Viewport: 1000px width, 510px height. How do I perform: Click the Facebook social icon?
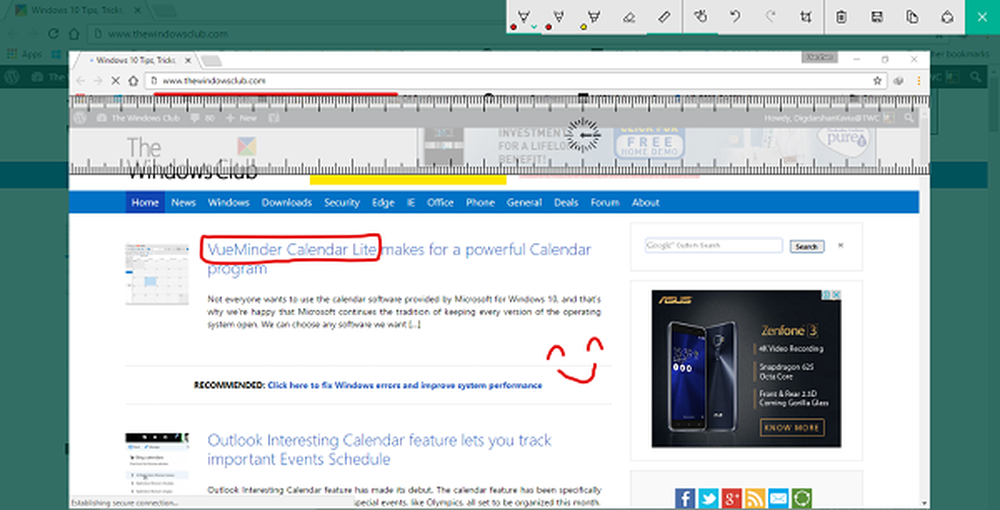point(685,497)
